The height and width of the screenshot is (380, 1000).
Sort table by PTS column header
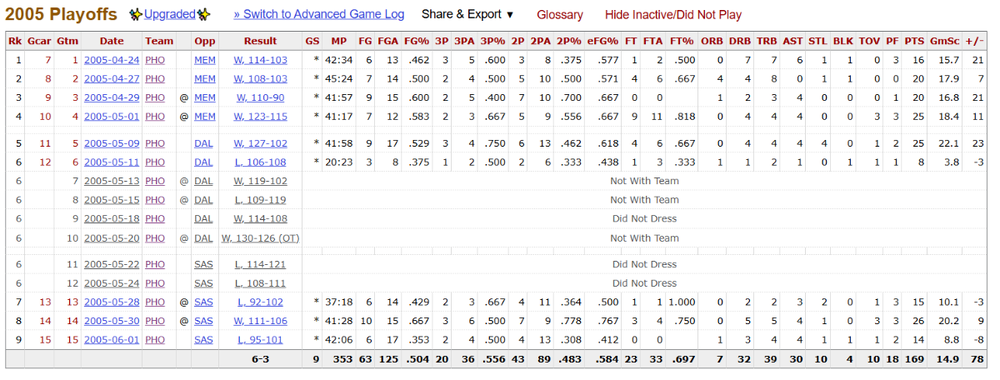pos(914,41)
